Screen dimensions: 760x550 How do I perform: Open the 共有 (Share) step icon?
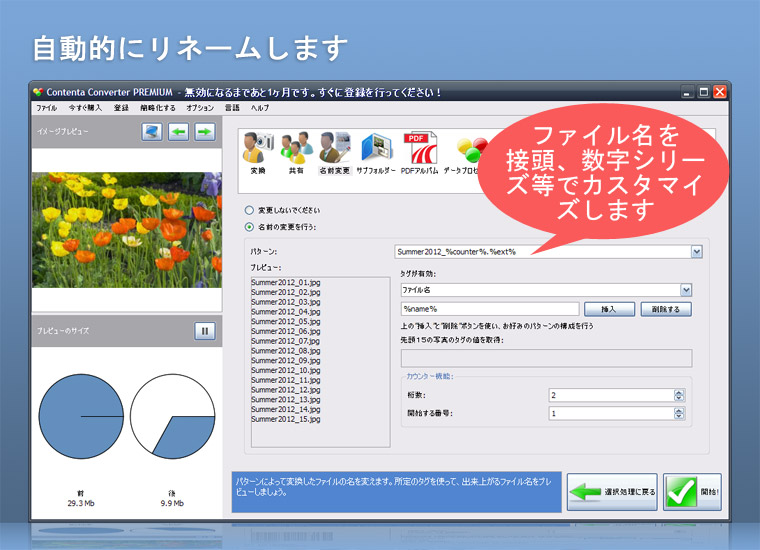296,152
